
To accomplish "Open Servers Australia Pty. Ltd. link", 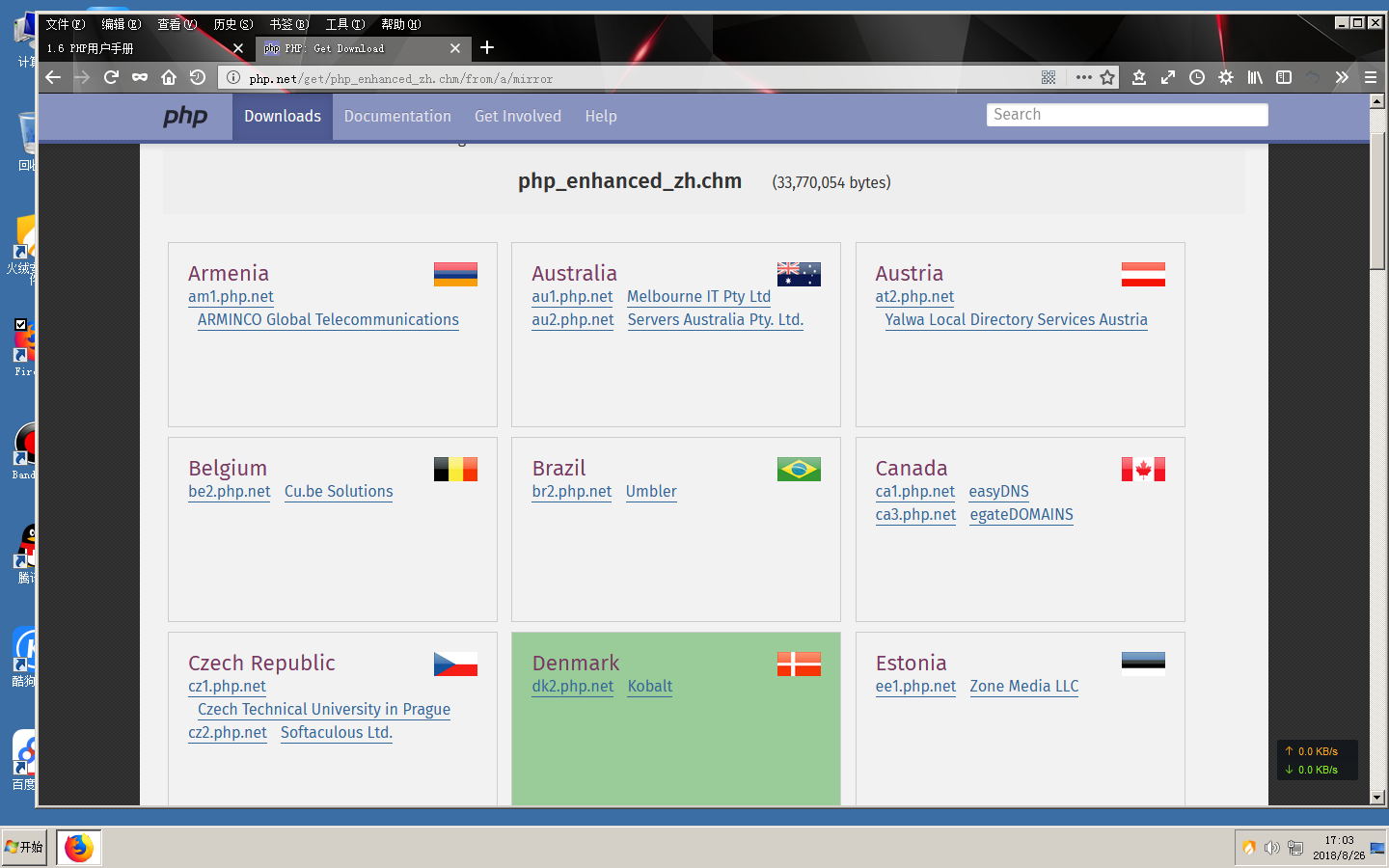I will click(716, 320).
